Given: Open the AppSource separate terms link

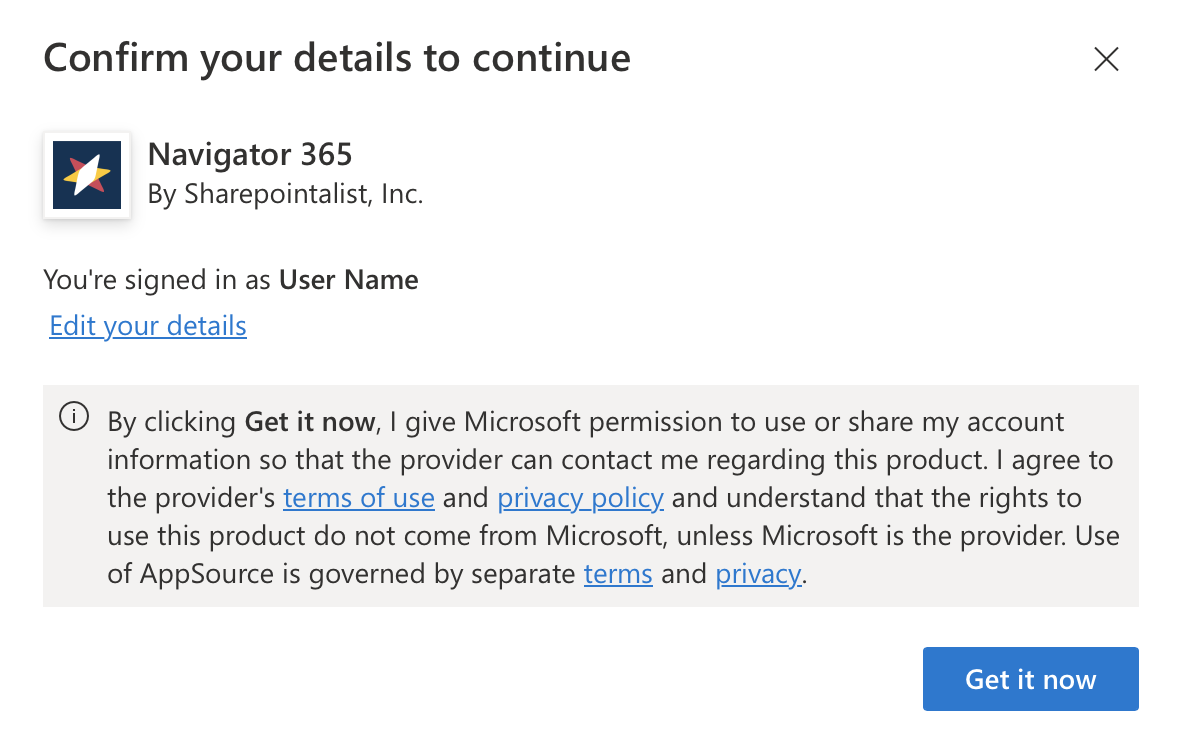Looking at the screenshot, I should click(618, 574).
